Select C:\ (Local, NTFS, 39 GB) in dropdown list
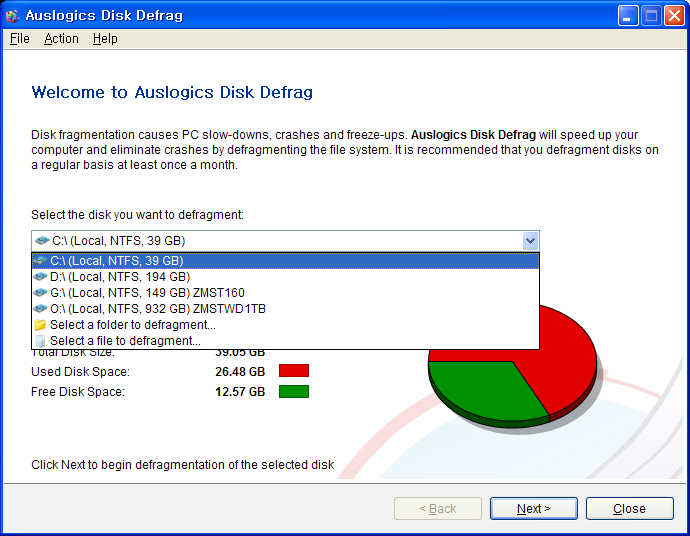This screenshot has height=536, width=690. point(286,261)
